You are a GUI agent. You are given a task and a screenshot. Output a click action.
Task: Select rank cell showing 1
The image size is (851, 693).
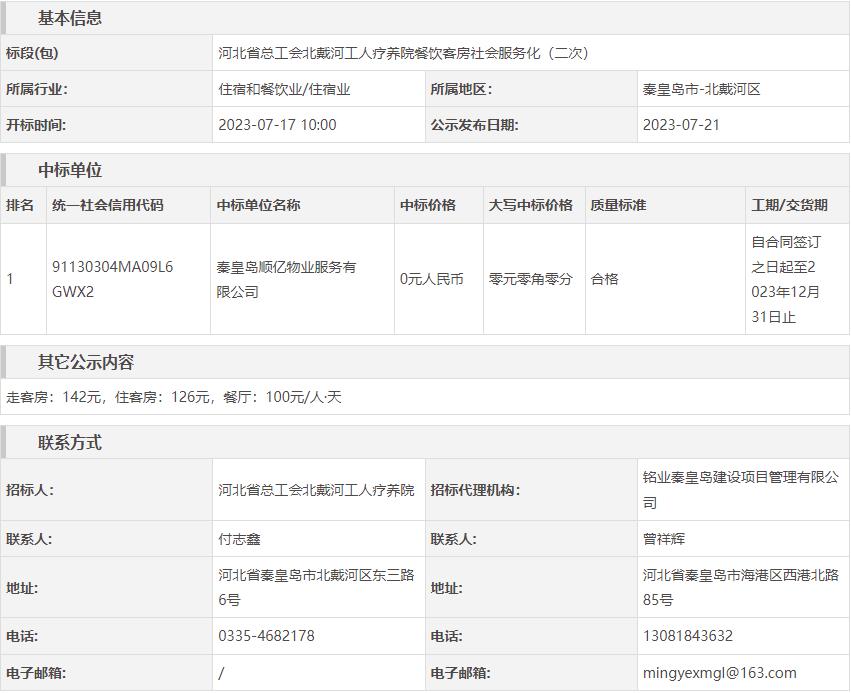click(x=10, y=279)
